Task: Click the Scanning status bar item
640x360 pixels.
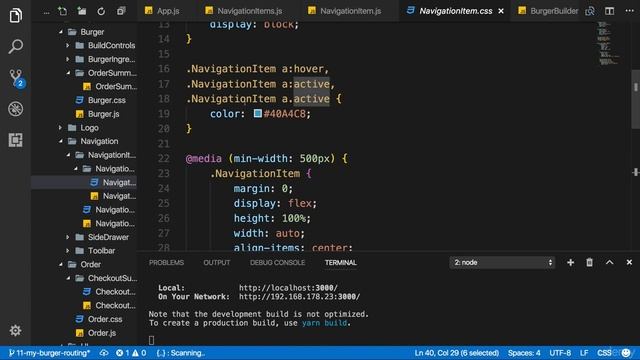Action: pos(181,353)
